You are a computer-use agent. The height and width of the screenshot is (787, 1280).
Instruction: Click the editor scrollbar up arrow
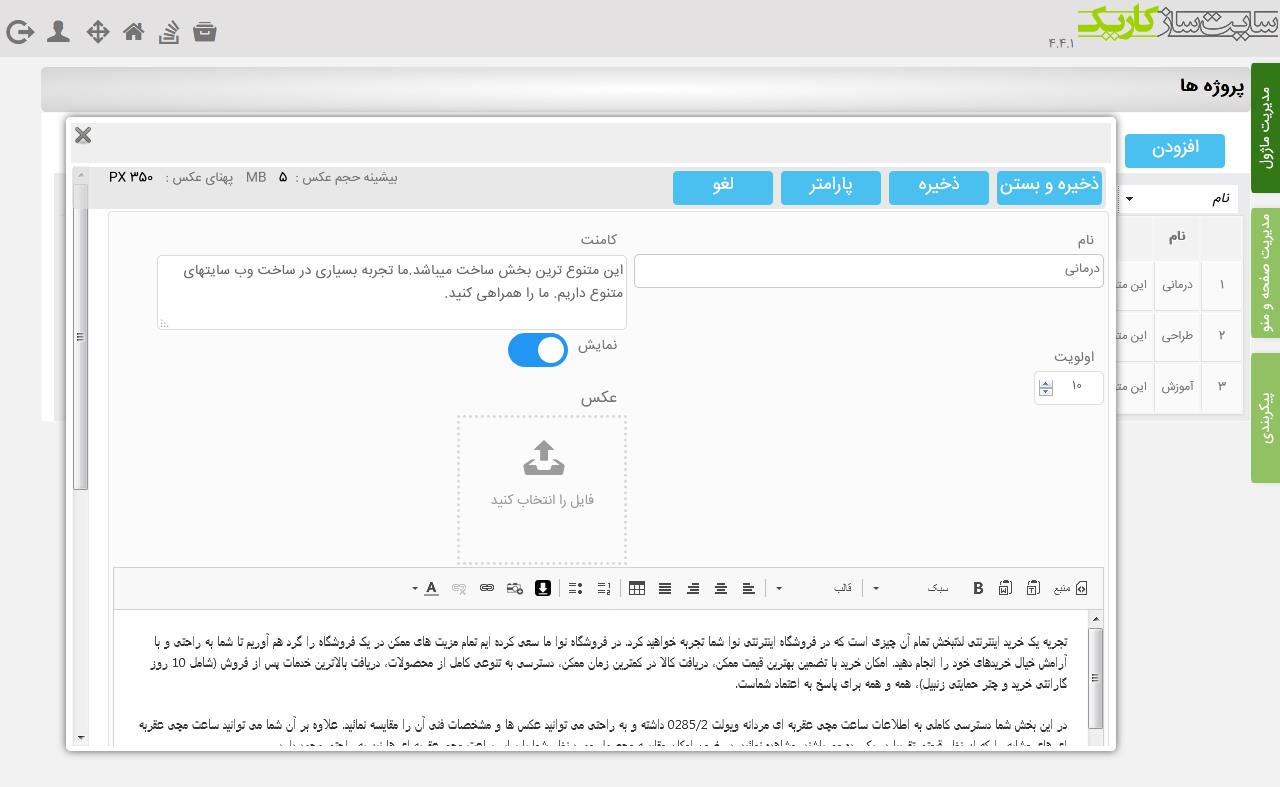[x=1096, y=619]
